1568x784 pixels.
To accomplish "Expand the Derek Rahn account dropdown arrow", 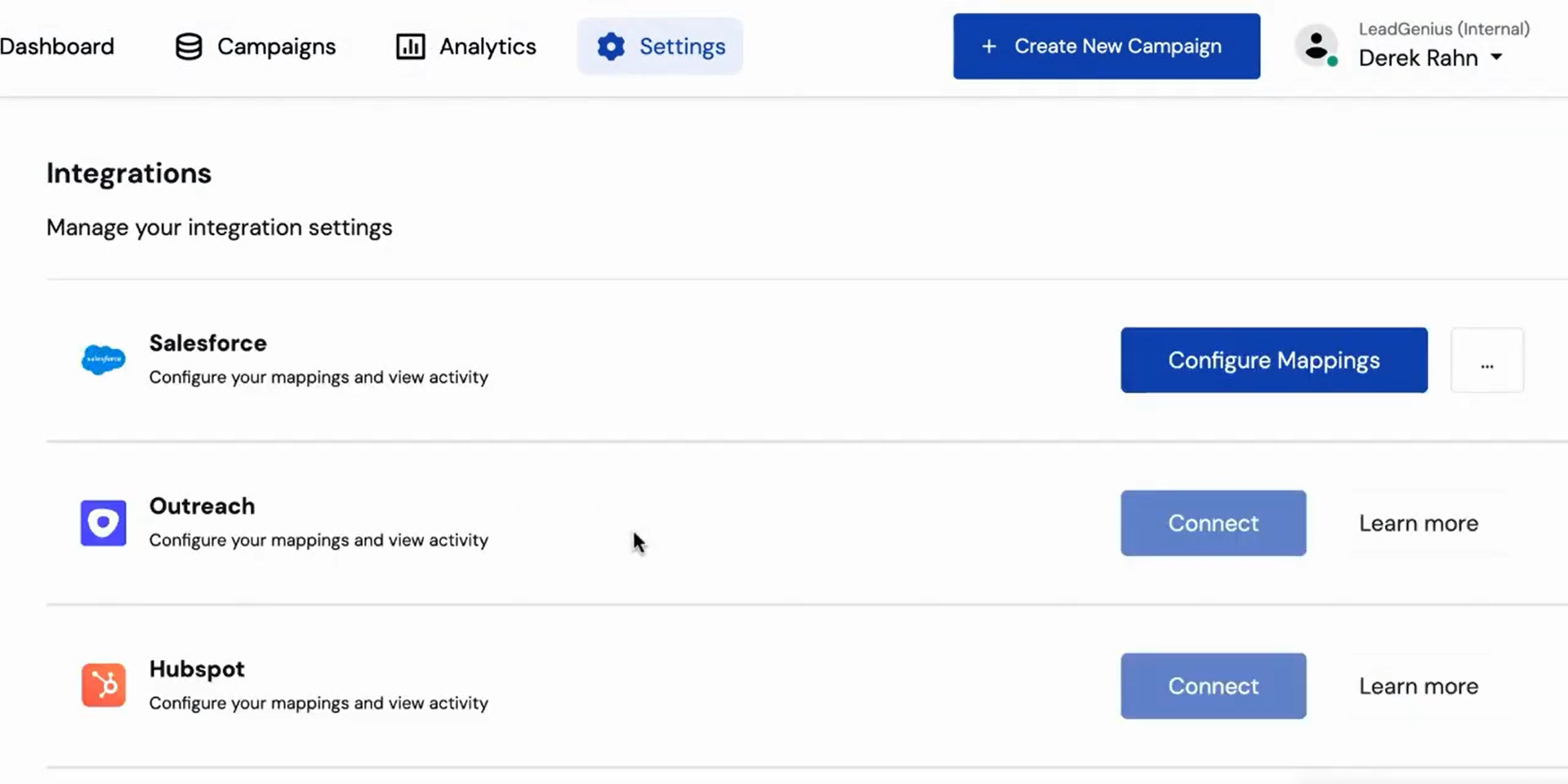I will point(1496,57).
